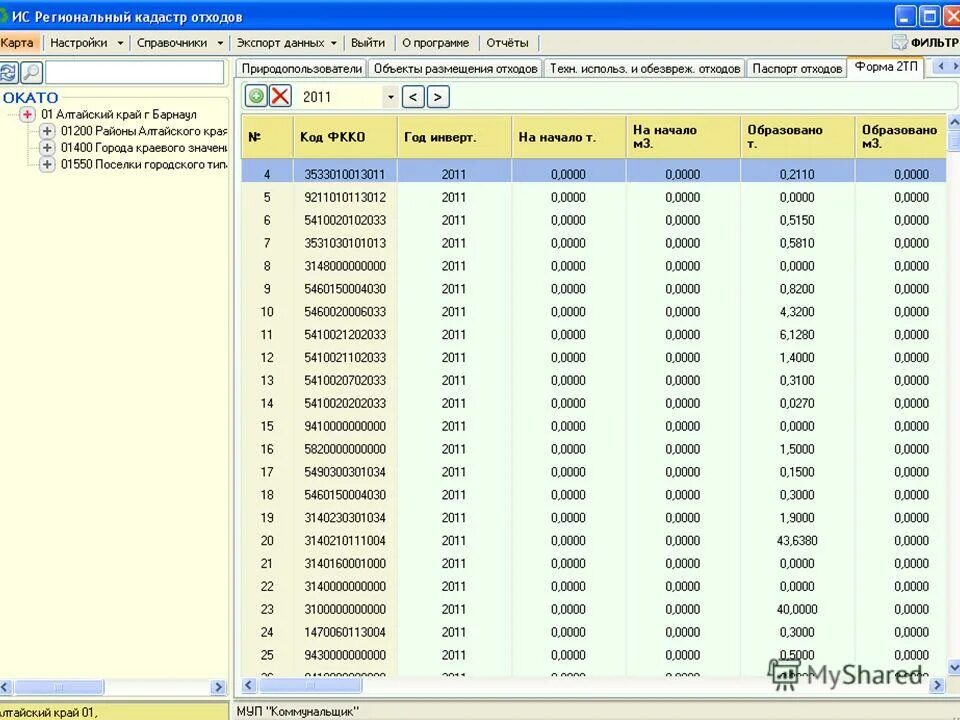Click value 6,1280 in Образовано column
Viewport: 960px width, 720px height.
tap(797, 334)
